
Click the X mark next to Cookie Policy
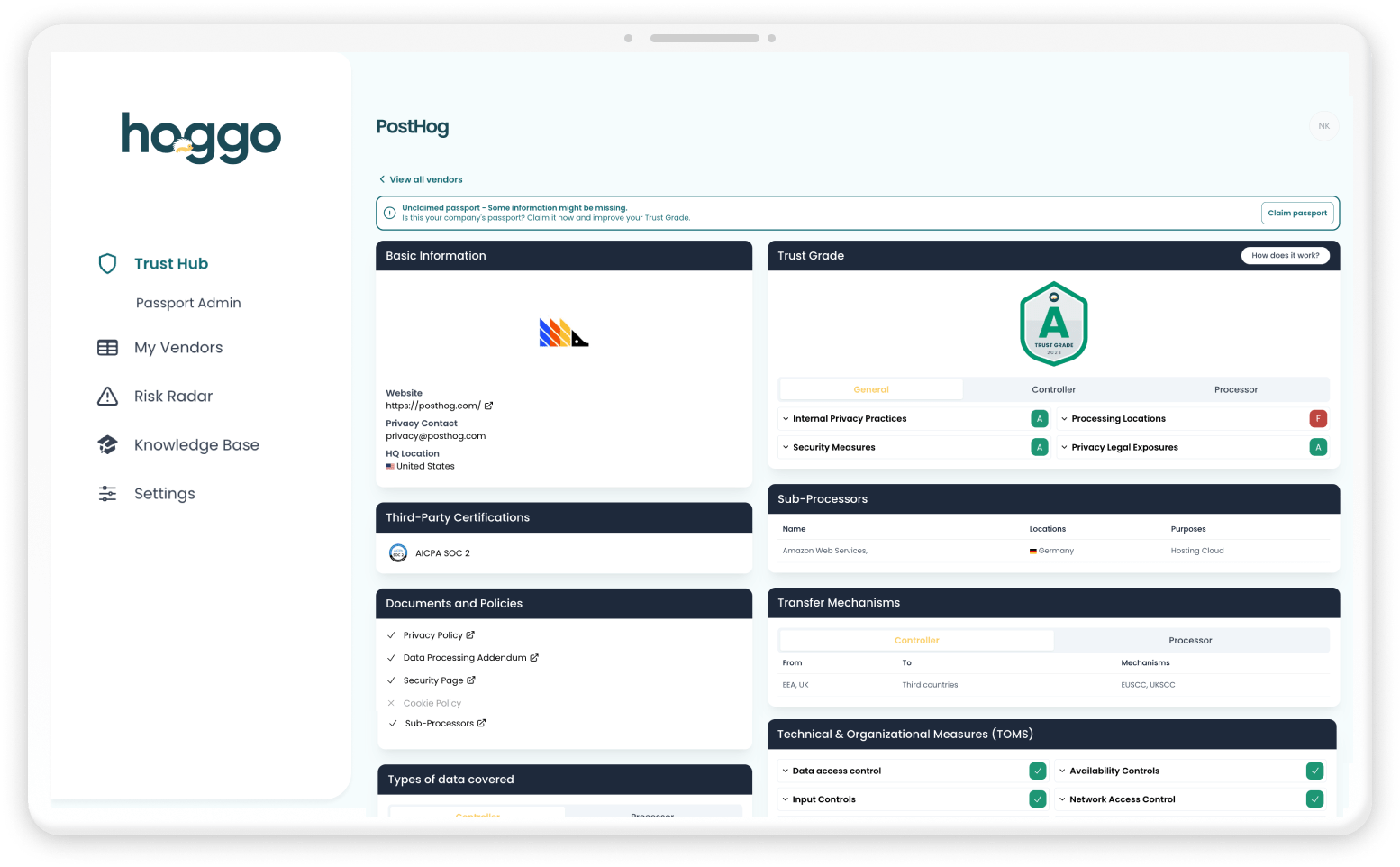pyautogui.click(x=391, y=703)
